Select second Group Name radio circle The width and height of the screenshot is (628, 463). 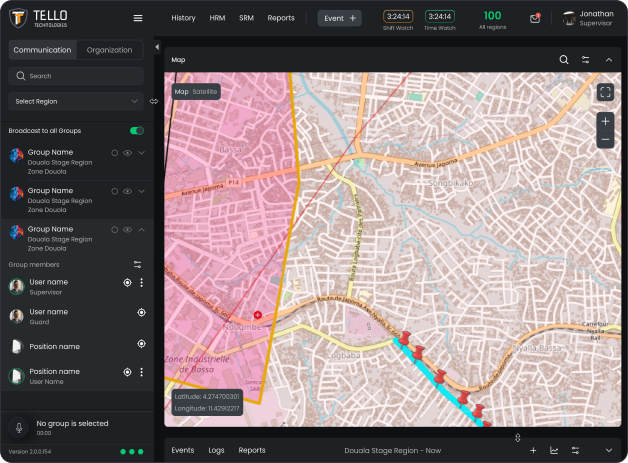pyautogui.click(x=115, y=191)
